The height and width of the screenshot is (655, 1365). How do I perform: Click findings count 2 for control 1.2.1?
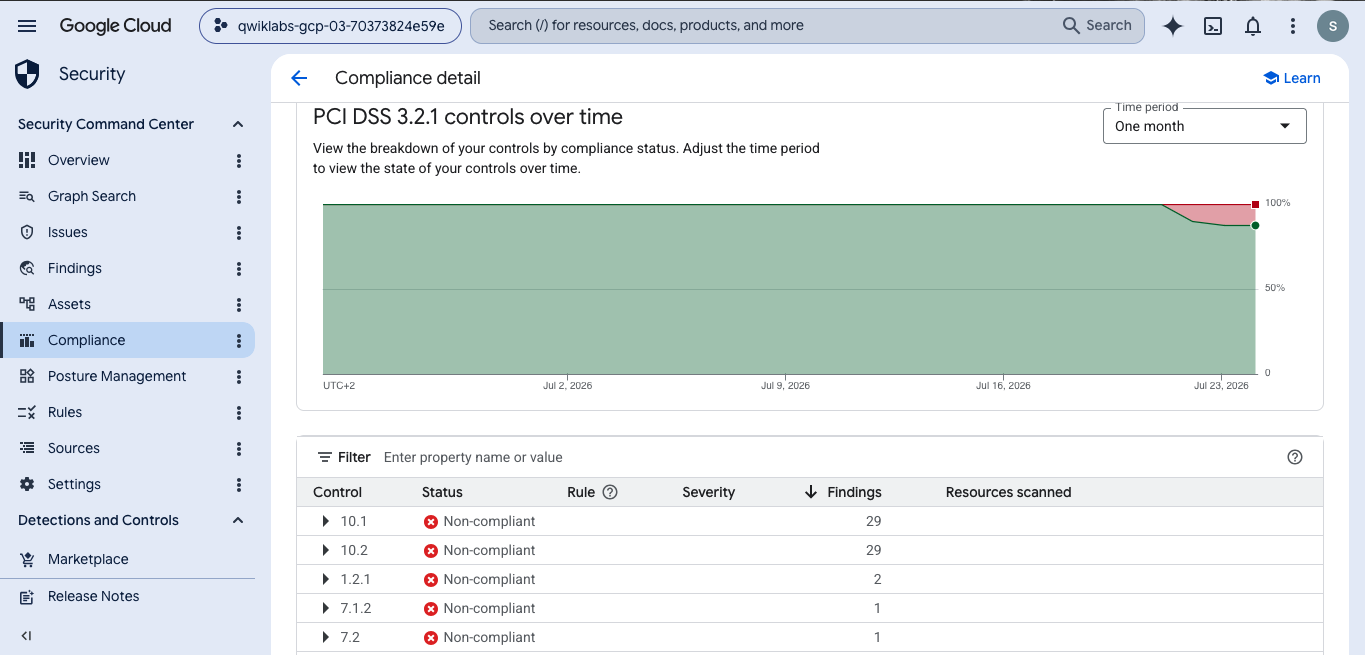pos(877,579)
